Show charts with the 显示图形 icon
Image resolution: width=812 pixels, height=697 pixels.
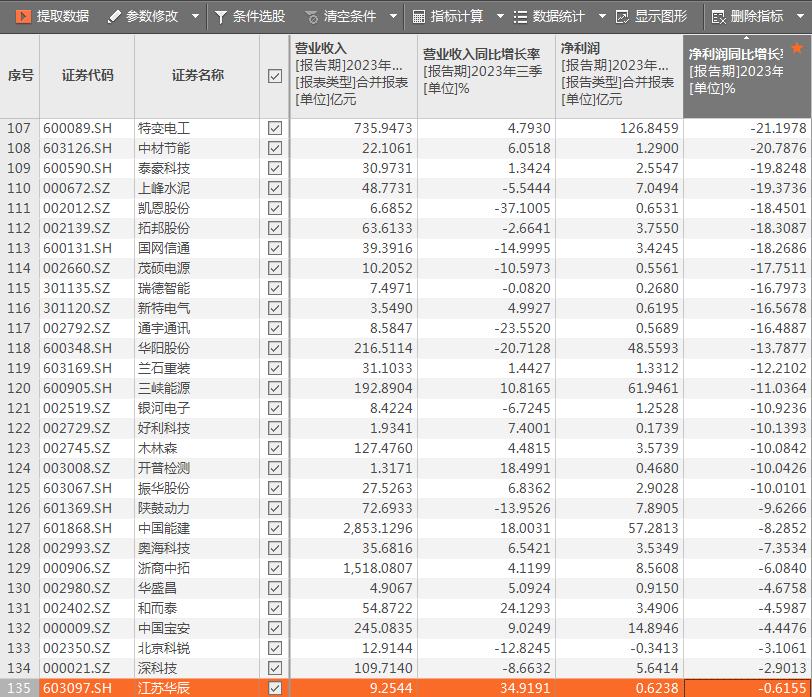coord(622,17)
